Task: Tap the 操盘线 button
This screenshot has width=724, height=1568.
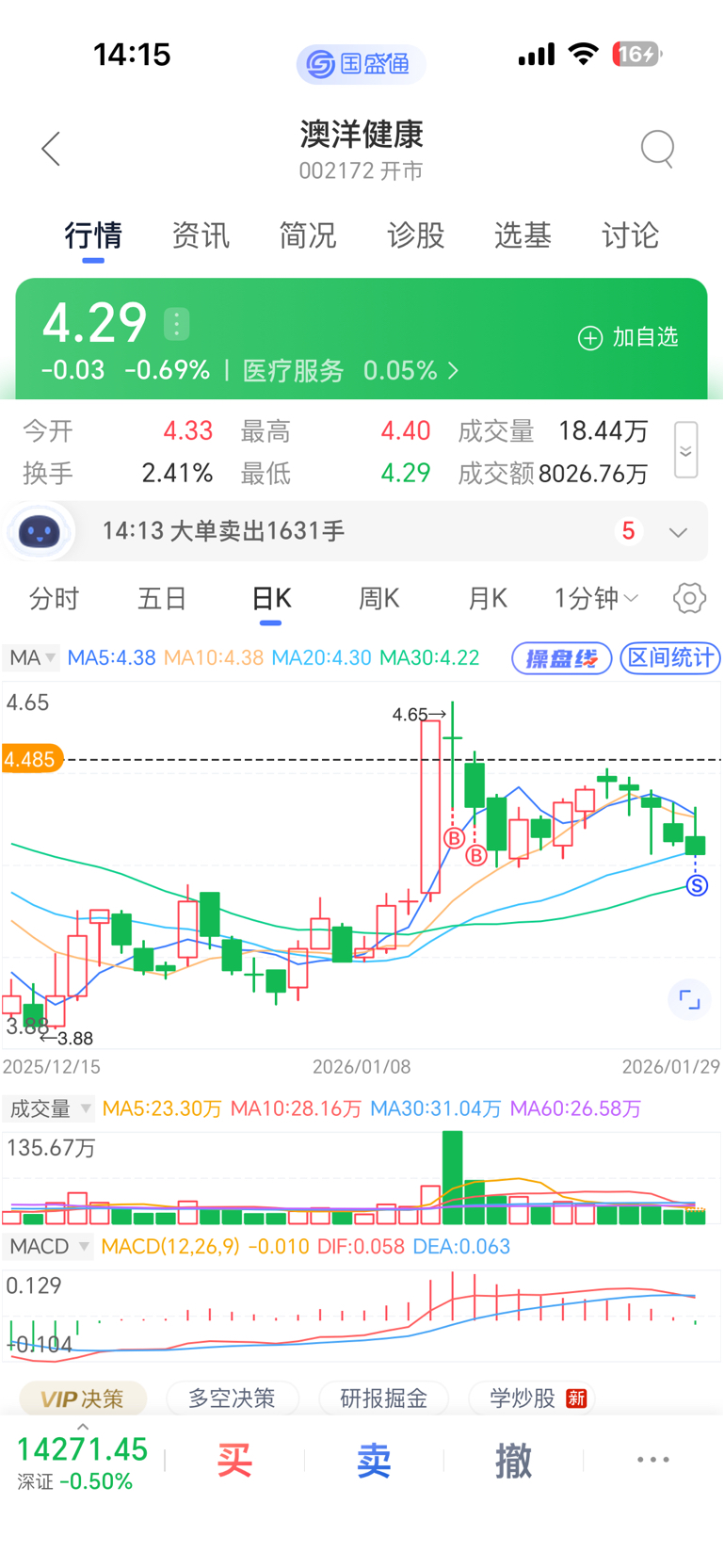Action: tap(562, 658)
